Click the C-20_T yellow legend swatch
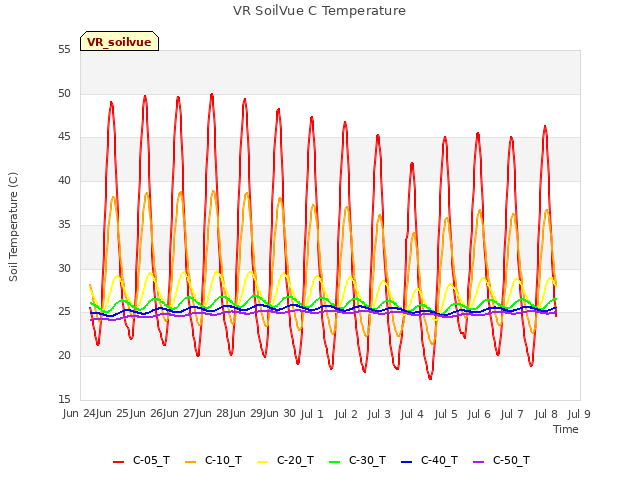Screen dimensions: 640x480 pyautogui.click(x=262, y=462)
